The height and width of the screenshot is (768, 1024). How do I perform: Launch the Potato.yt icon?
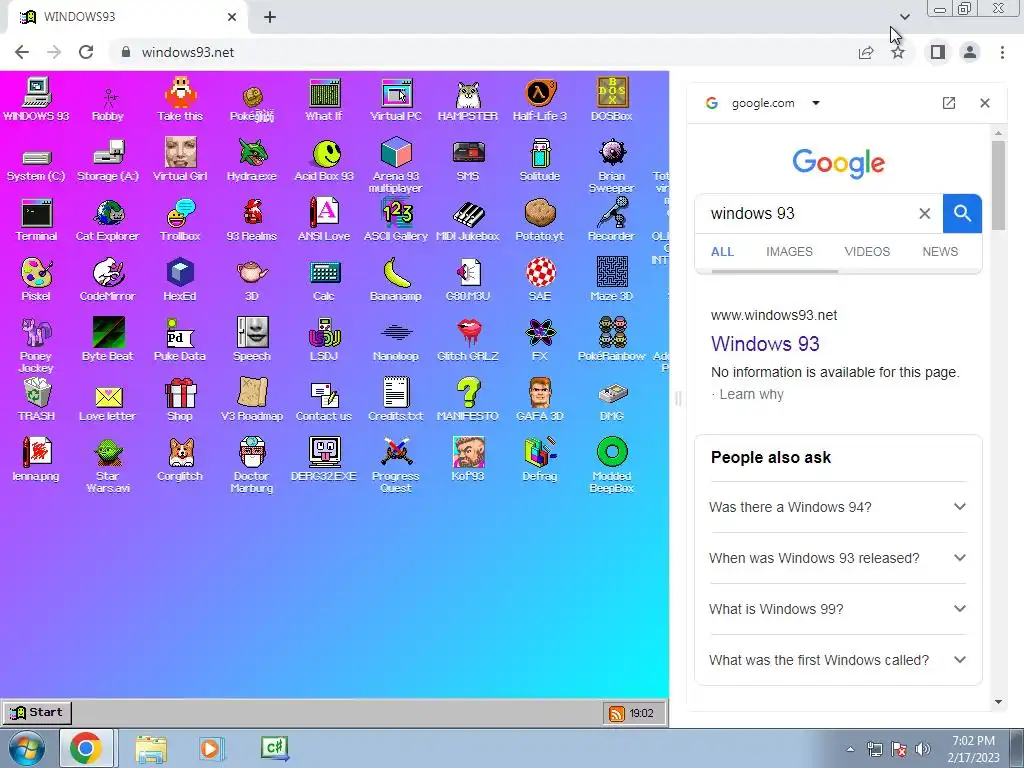click(539, 220)
